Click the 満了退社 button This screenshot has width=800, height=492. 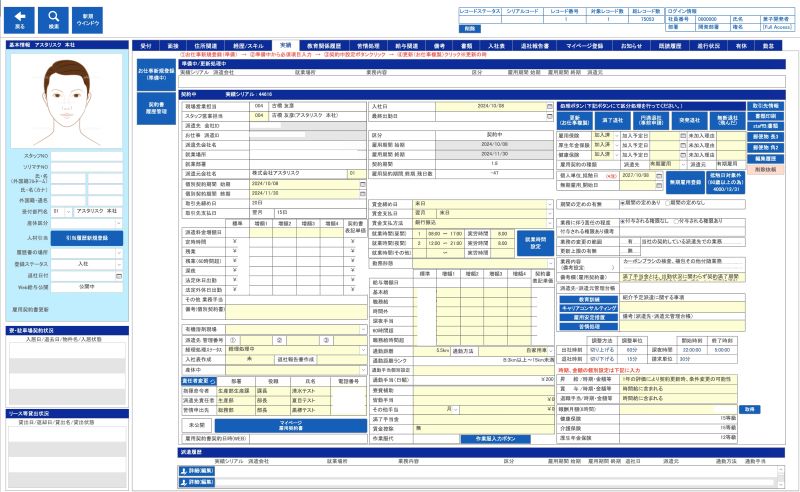click(x=612, y=120)
